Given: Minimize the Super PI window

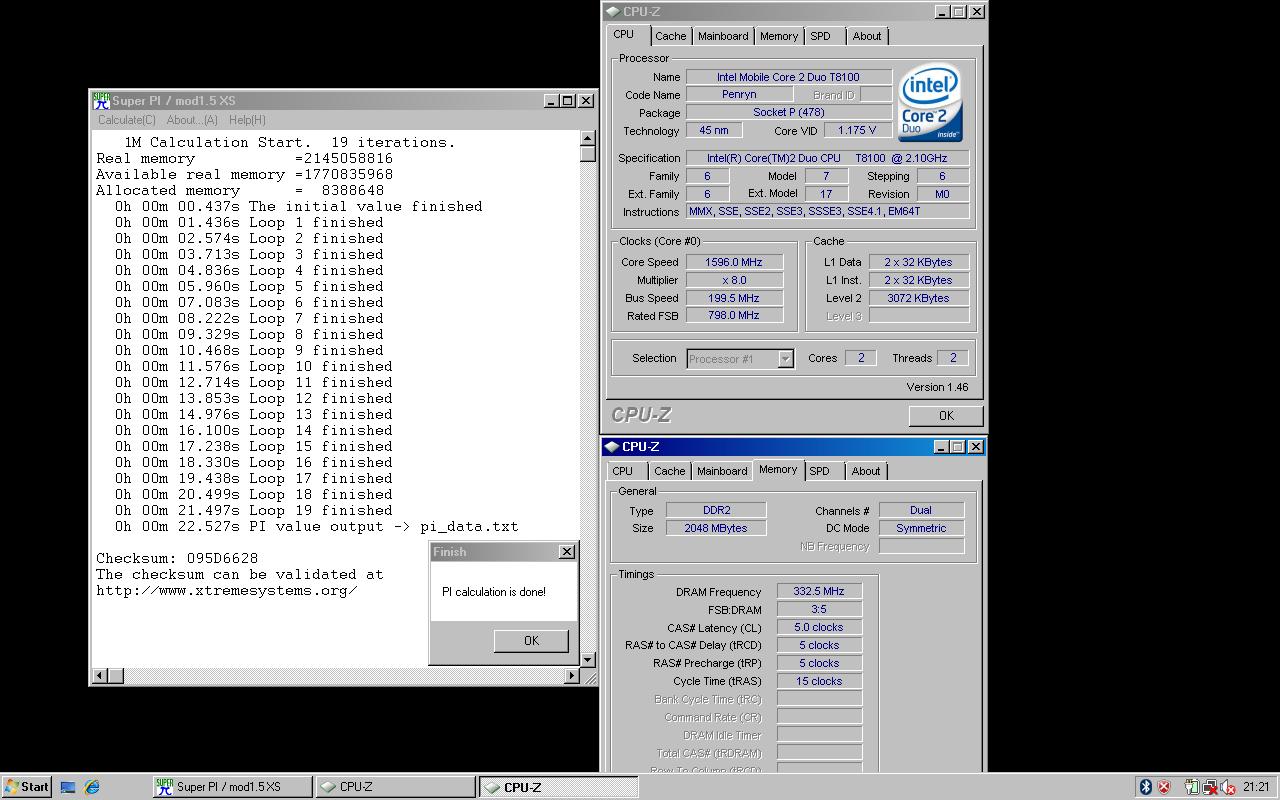Looking at the screenshot, I should pyautogui.click(x=551, y=100).
